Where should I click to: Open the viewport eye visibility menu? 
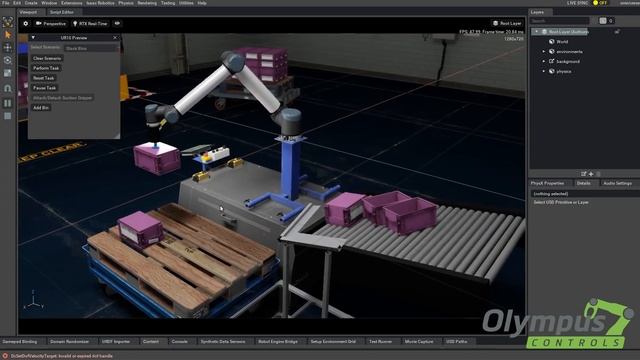(118, 24)
